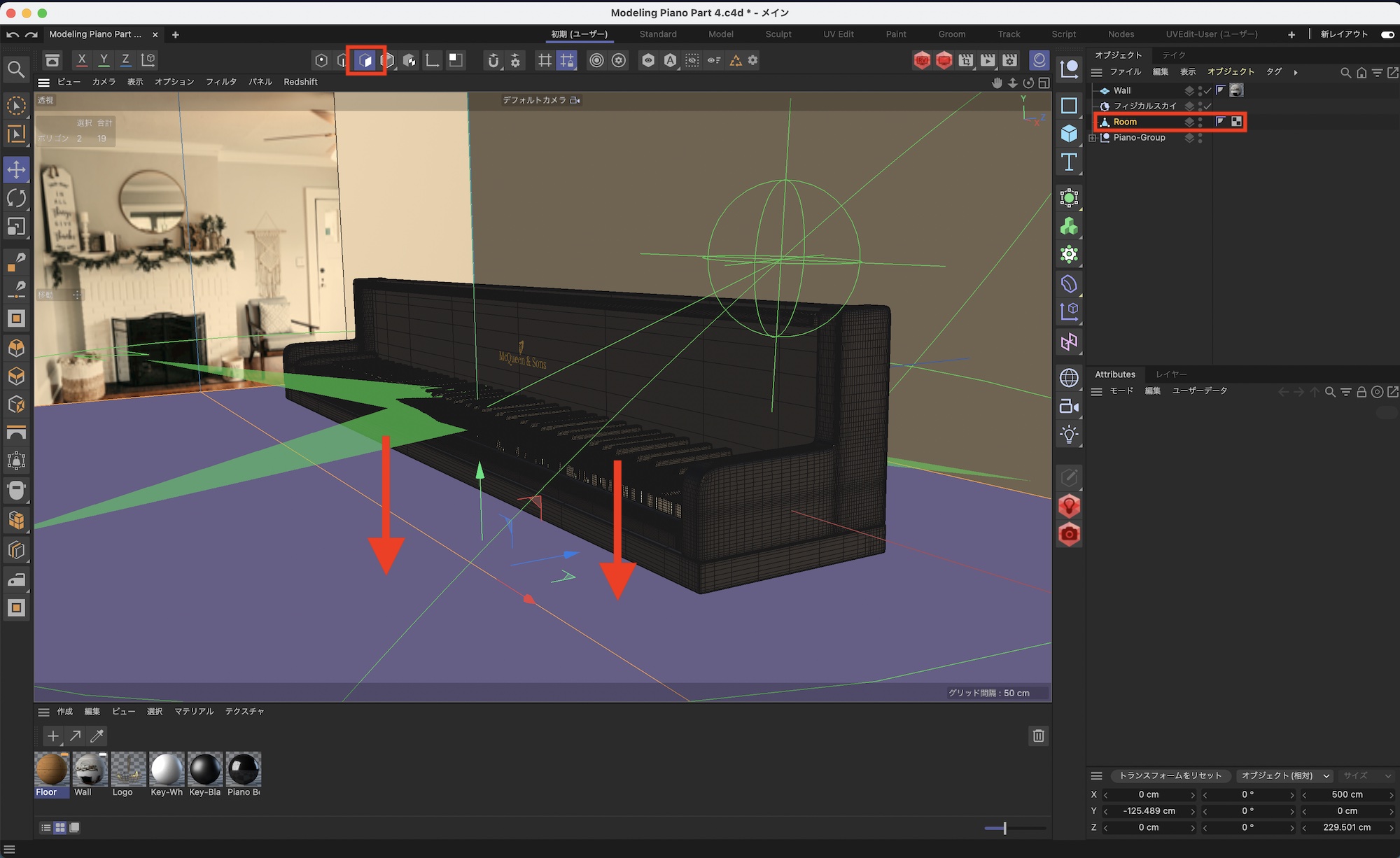This screenshot has width=1400, height=858.
Task: Select the Rotate tool in left toolbar
Action: click(x=16, y=198)
